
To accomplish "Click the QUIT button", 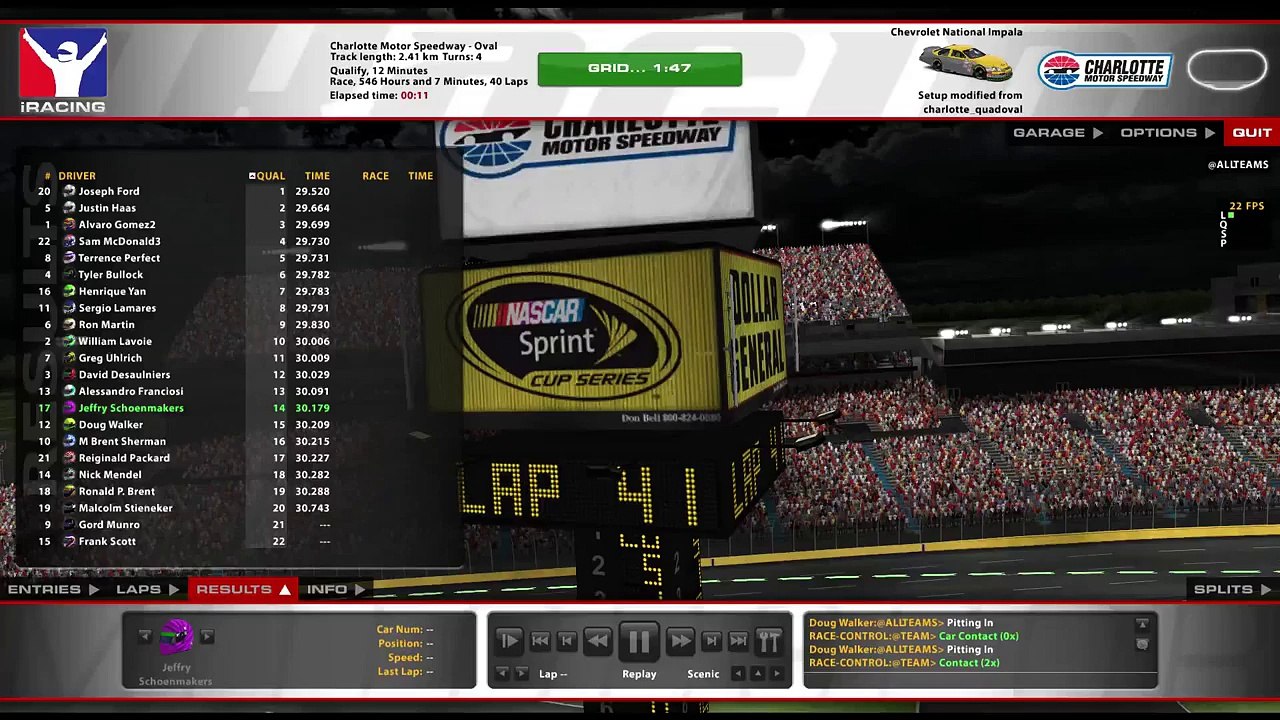I will pyautogui.click(x=1251, y=132).
